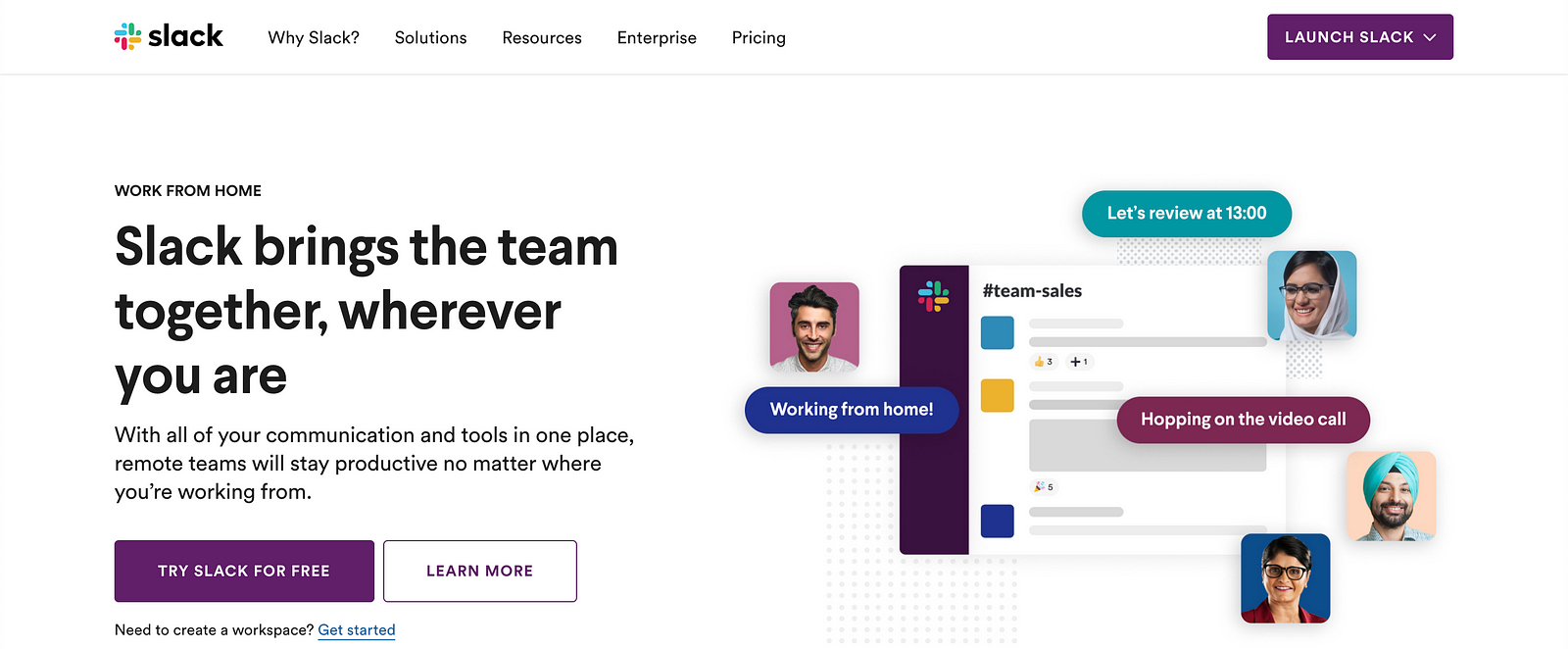Follow the Get started link
The image size is (1568, 649).
point(357,629)
